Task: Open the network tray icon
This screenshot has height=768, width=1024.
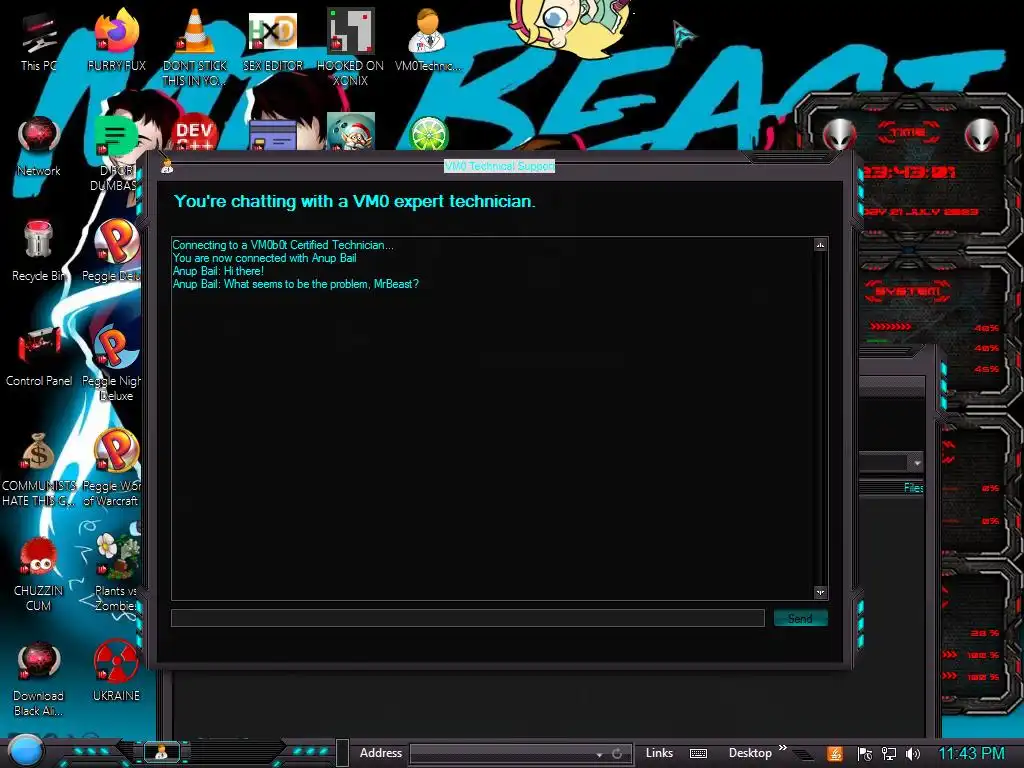Action: tap(889, 754)
